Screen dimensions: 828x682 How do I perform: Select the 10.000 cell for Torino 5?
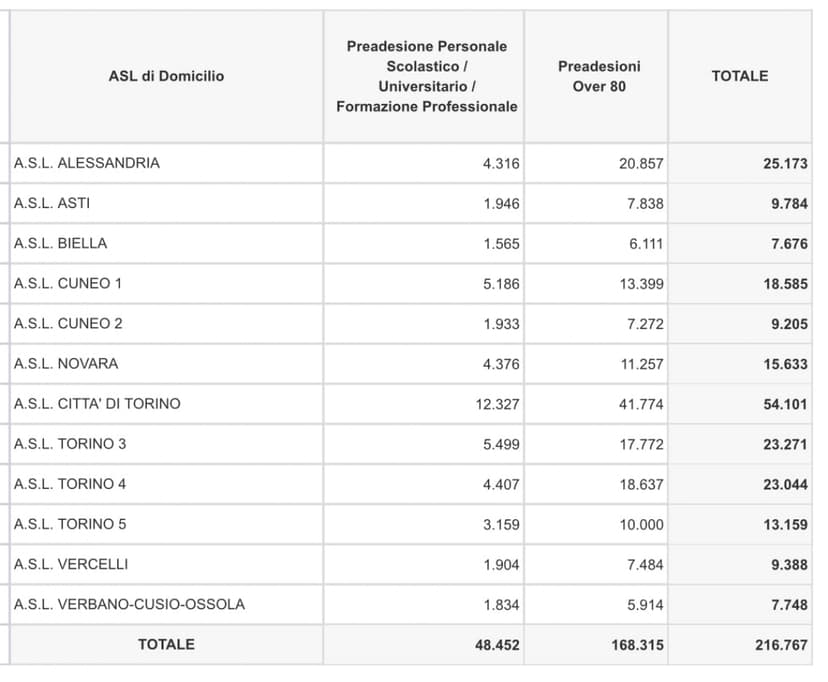tap(641, 524)
